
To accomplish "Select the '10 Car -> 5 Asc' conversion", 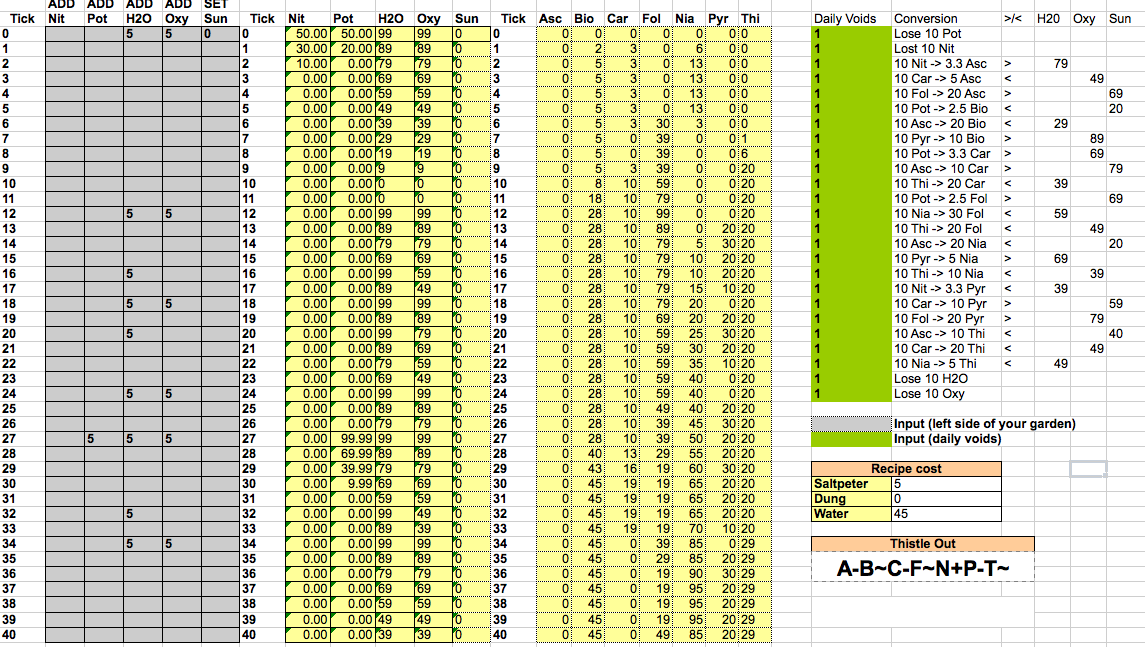I will (946, 79).
